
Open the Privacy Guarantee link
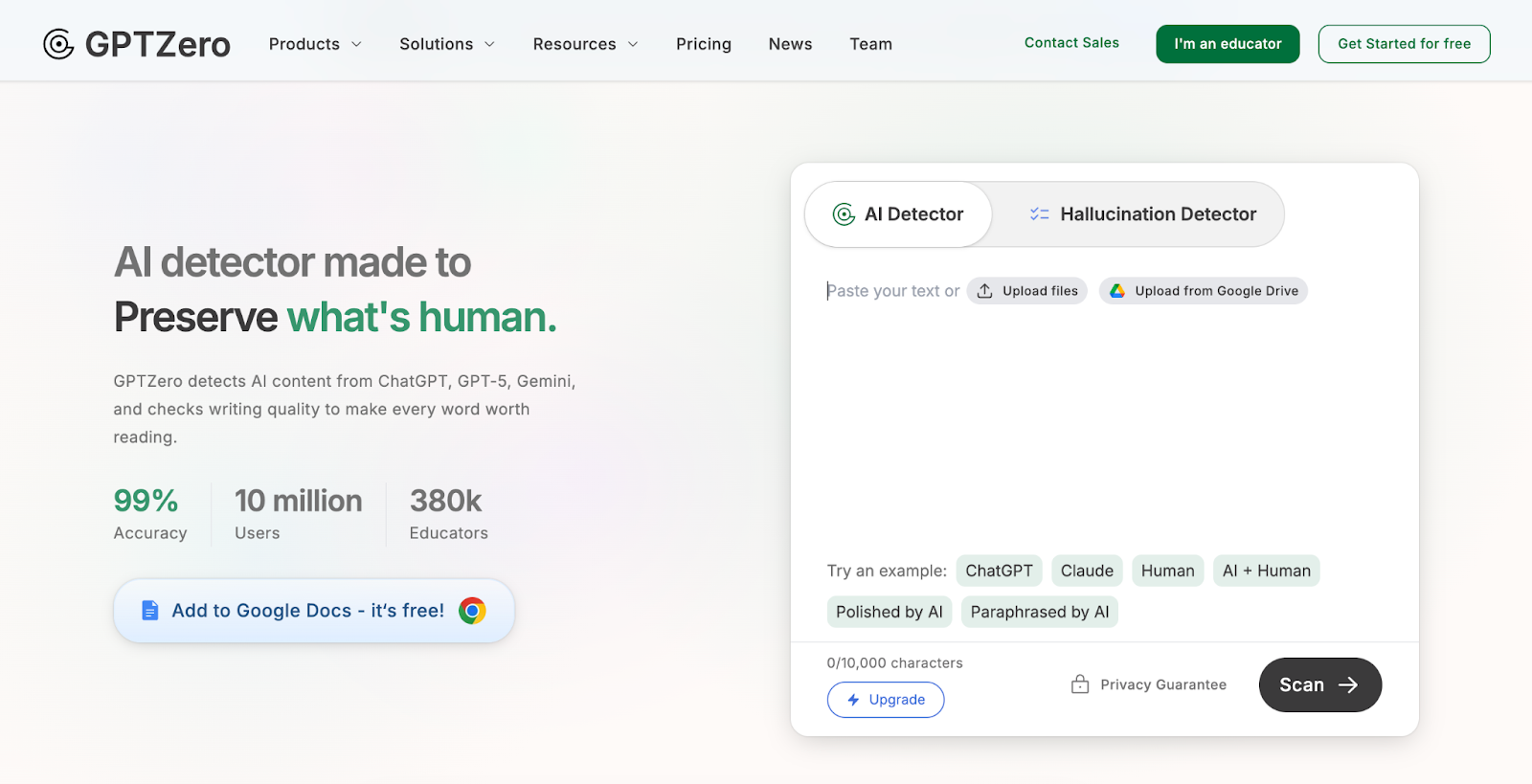point(1148,684)
